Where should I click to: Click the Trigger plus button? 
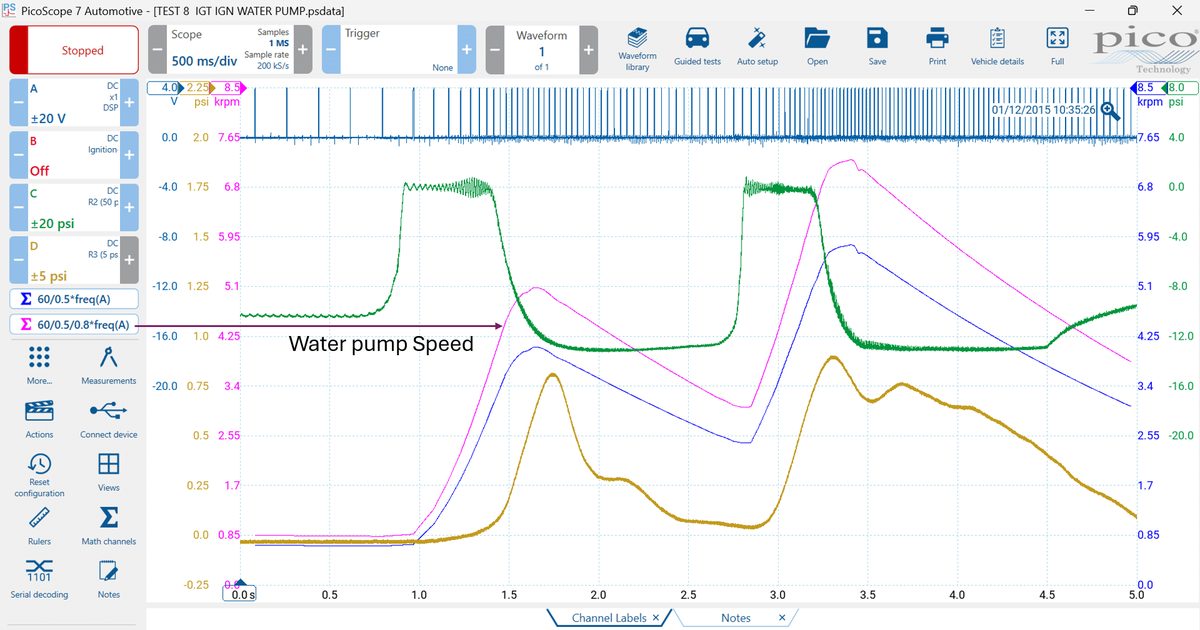(466, 50)
